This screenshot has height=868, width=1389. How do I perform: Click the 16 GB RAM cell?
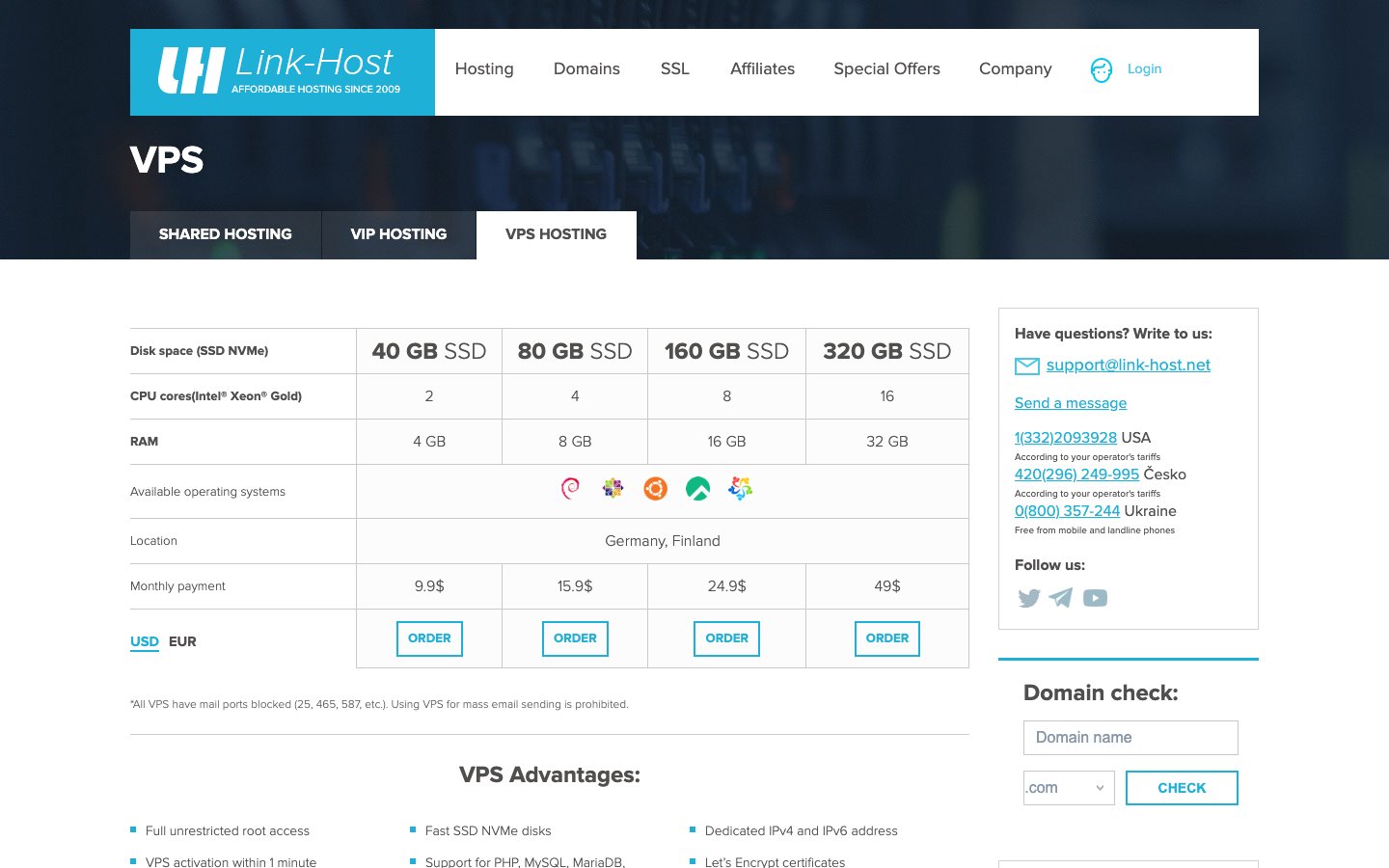click(x=726, y=442)
